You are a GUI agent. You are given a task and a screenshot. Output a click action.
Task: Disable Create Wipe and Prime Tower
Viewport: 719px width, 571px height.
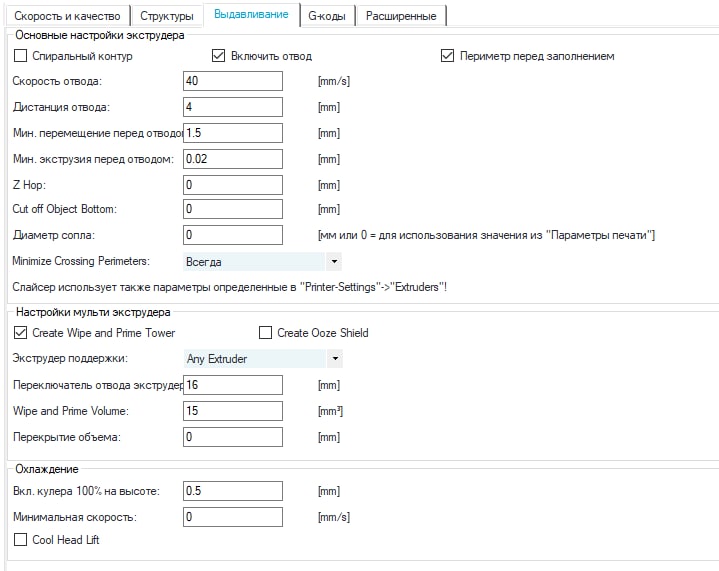click(x=21, y=333)
